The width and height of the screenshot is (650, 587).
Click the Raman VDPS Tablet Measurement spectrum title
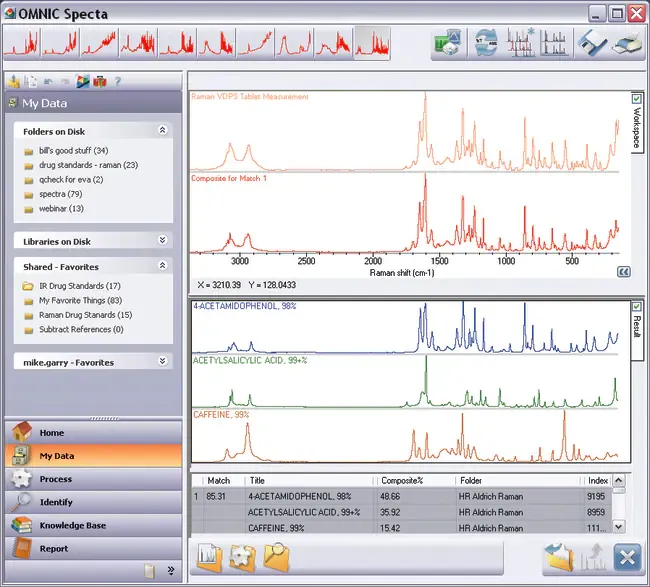[x=250, y=97]
